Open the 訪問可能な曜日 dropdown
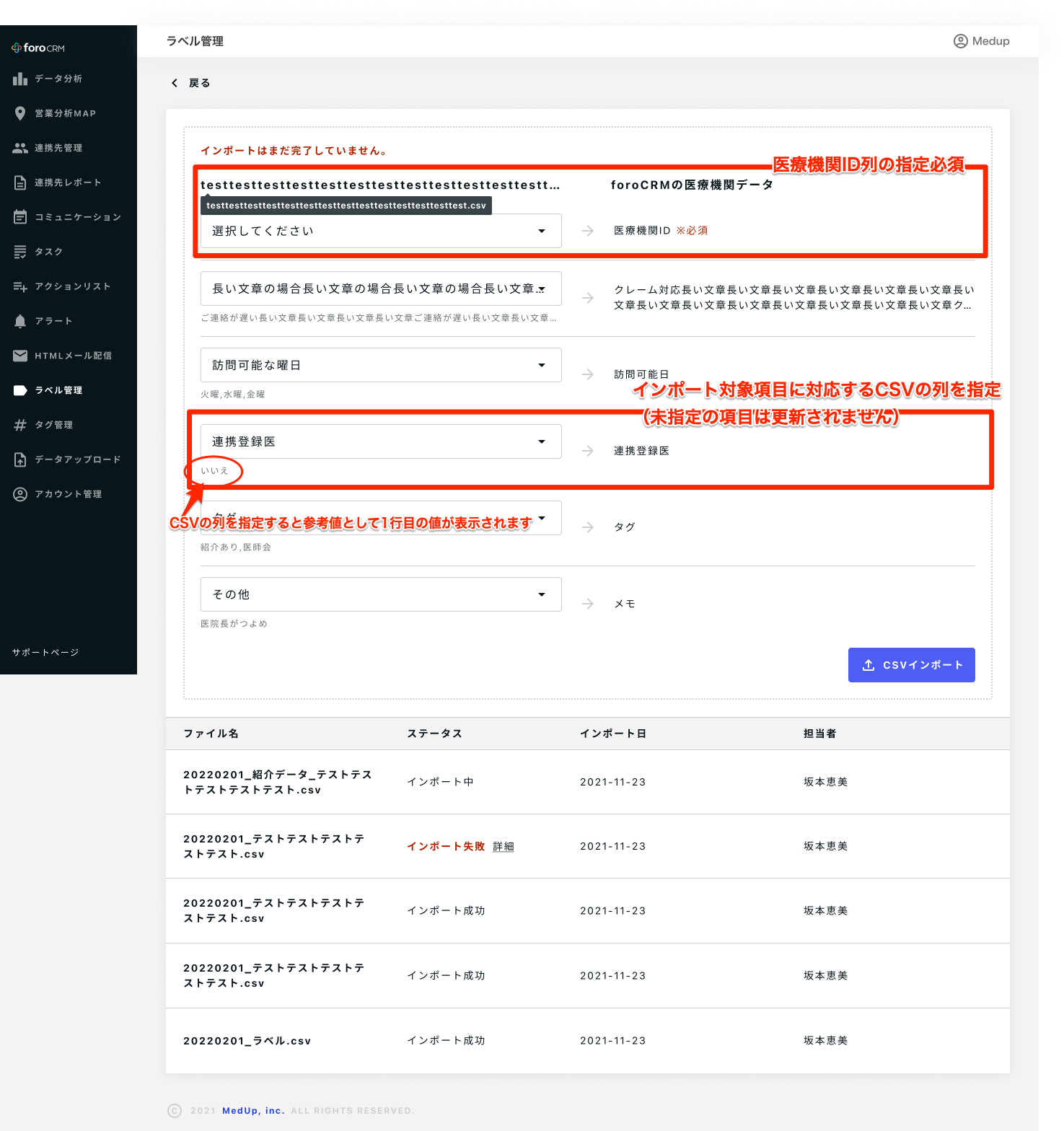The height and width of the screenshot is (1131, 1064). click(381, 365)
